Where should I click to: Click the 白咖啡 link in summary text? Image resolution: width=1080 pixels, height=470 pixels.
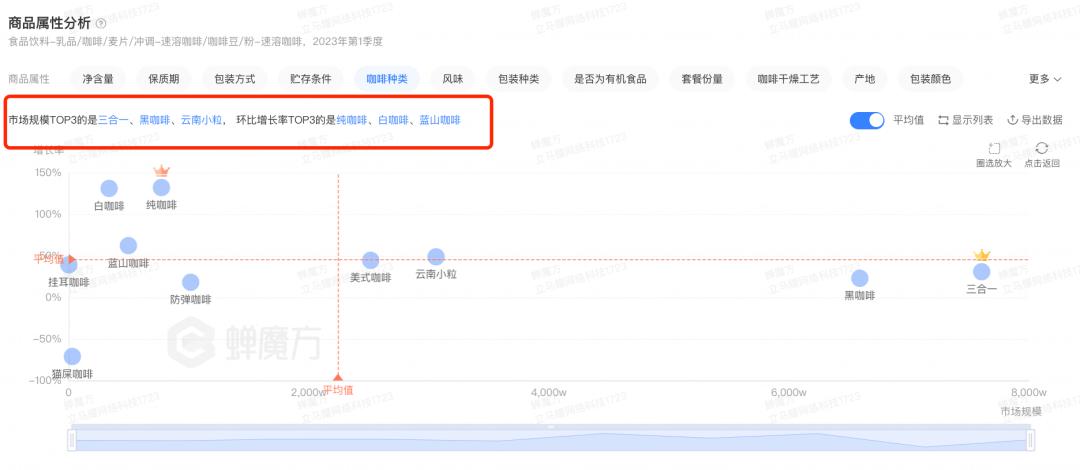393,120
